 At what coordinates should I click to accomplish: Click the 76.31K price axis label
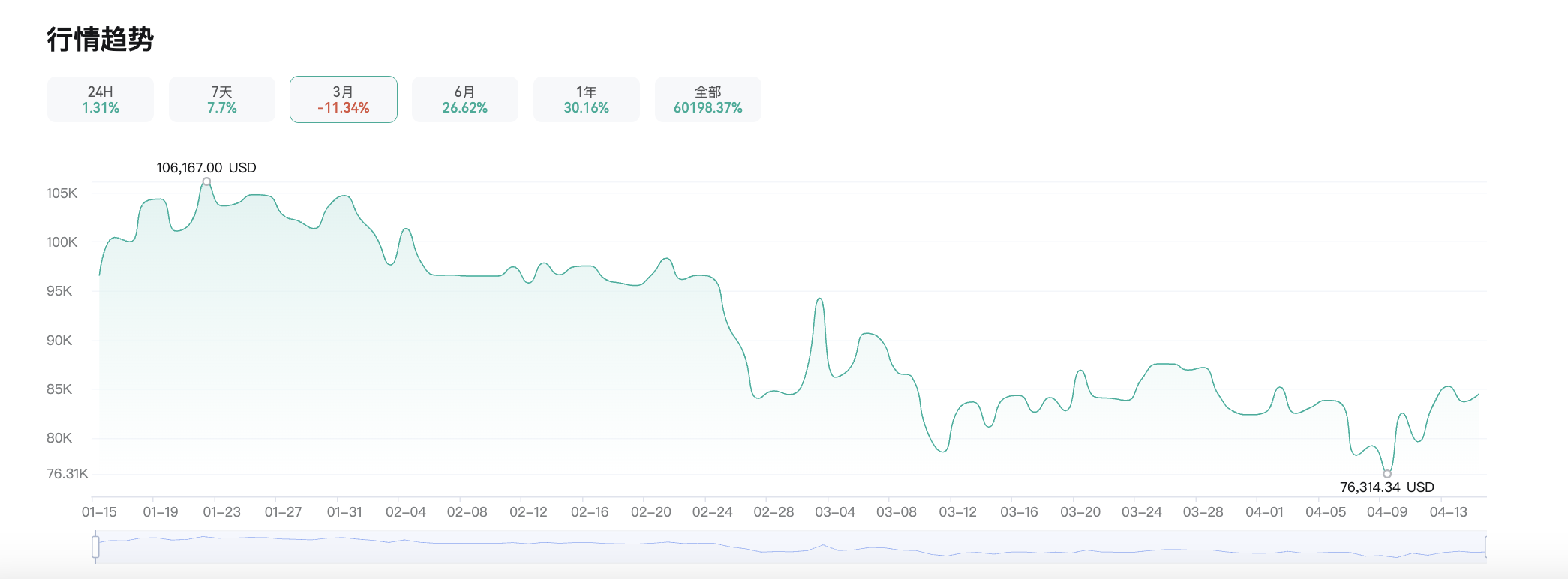click(68, 474)
